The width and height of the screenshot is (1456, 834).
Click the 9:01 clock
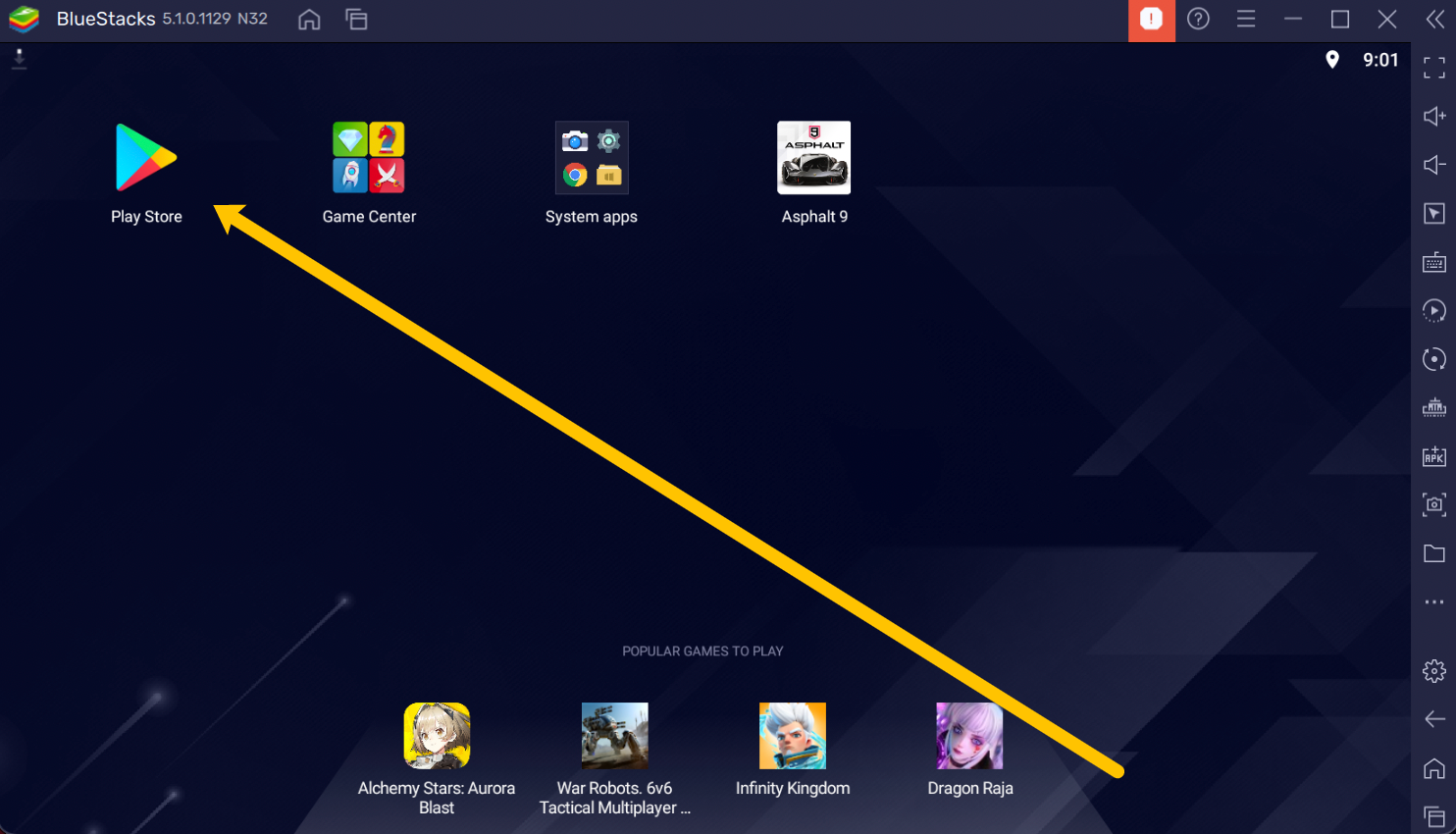tap(1380, 60)
